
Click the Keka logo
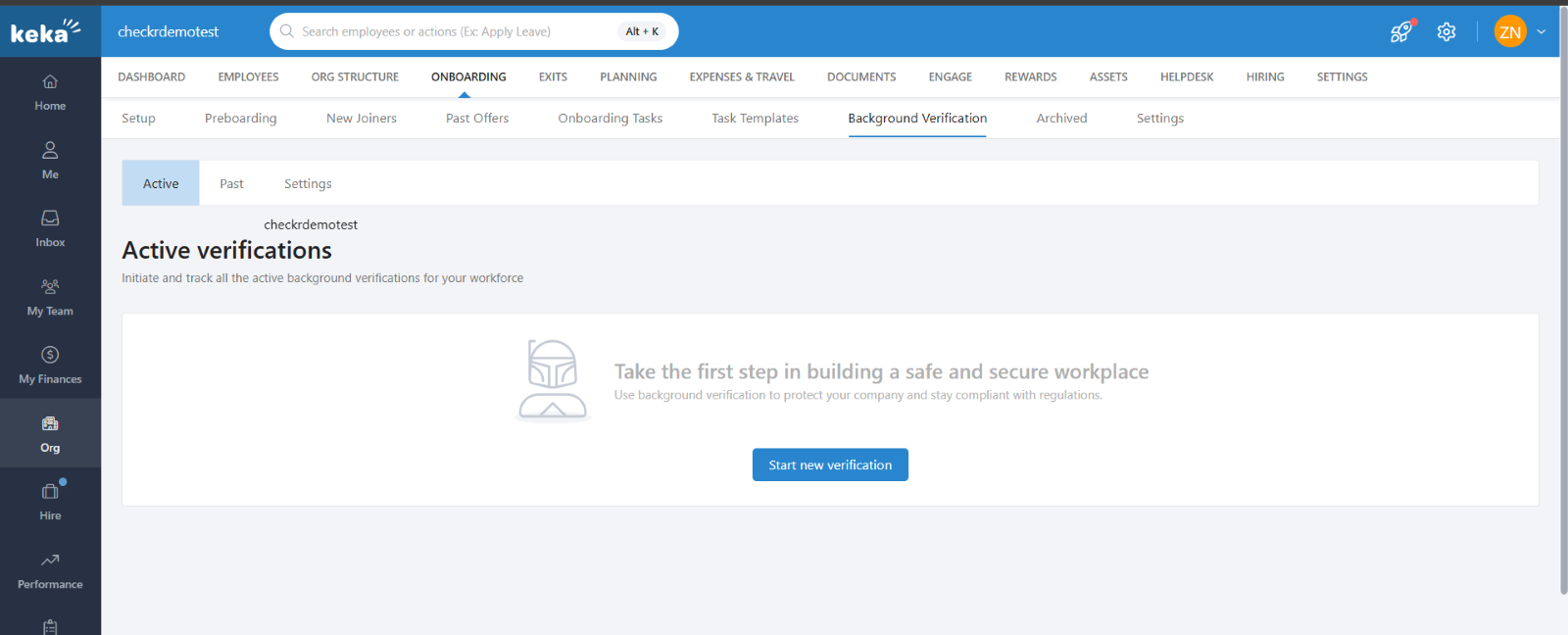coord(46,31)
